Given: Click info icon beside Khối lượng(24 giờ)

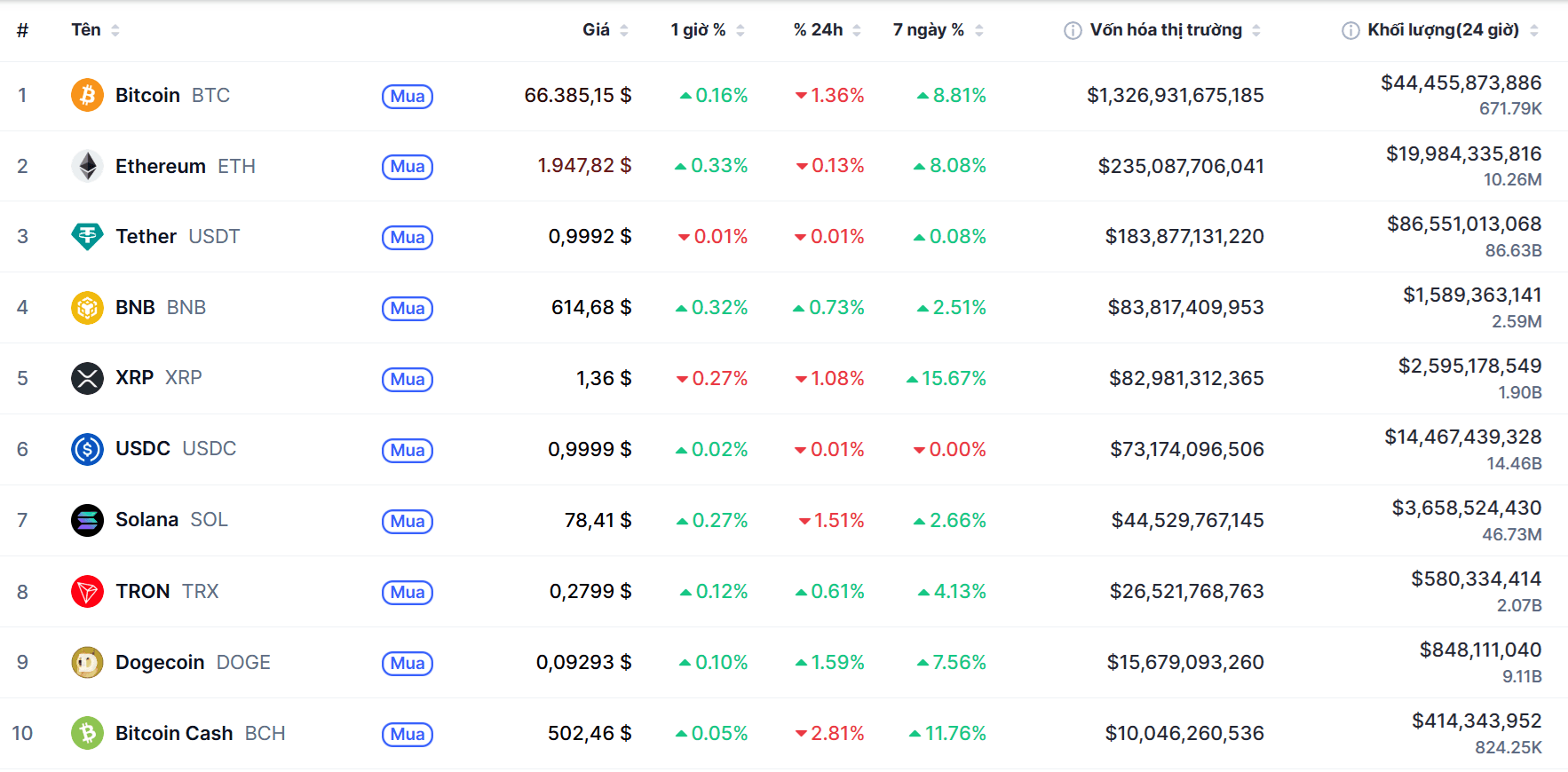Looking at the screenshot, I should (x=1350, y=30).
